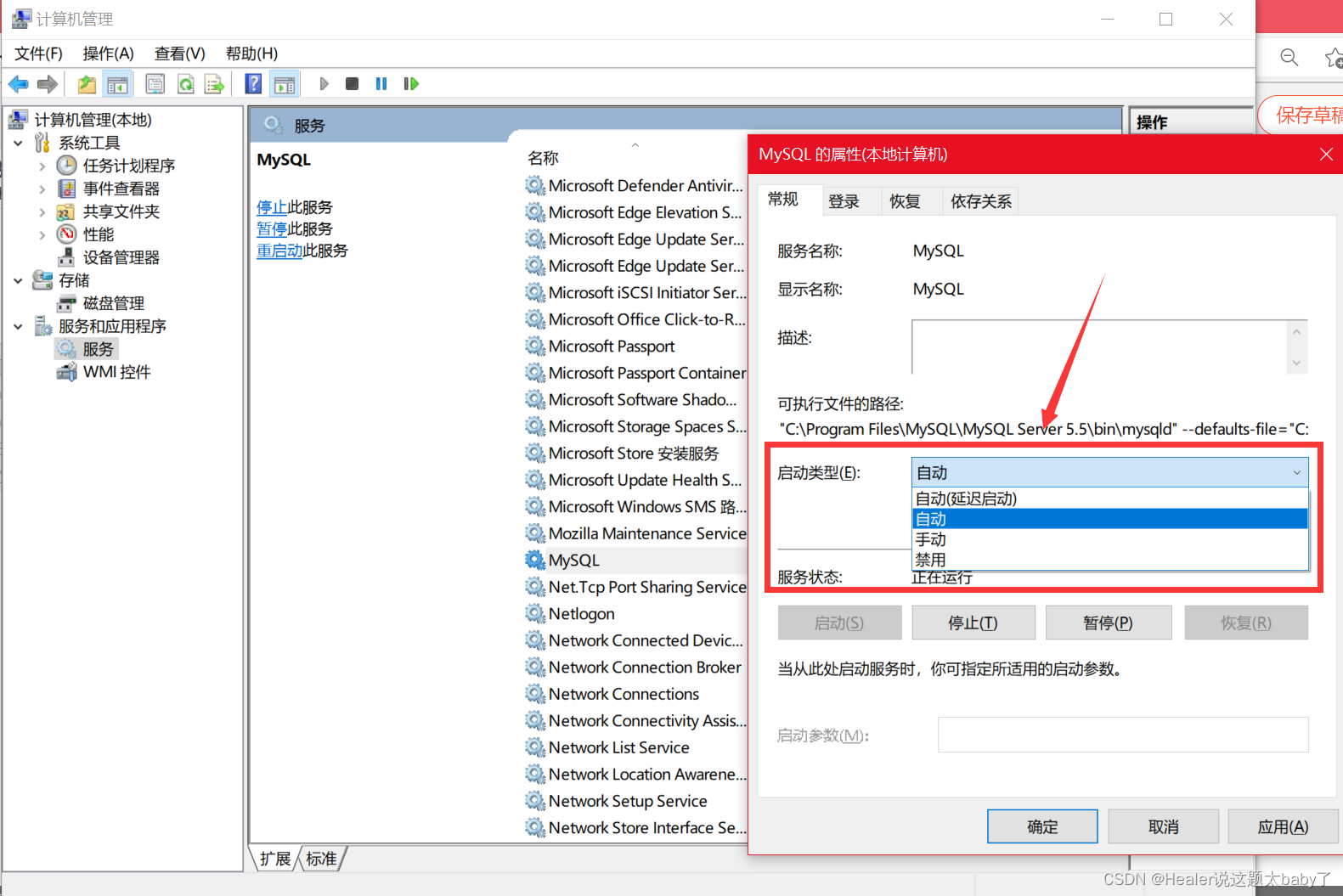Open the Help question-mark toolbar icon
Image resolution: width=1343 pixels, height=896 pixels.
(253, 84)
